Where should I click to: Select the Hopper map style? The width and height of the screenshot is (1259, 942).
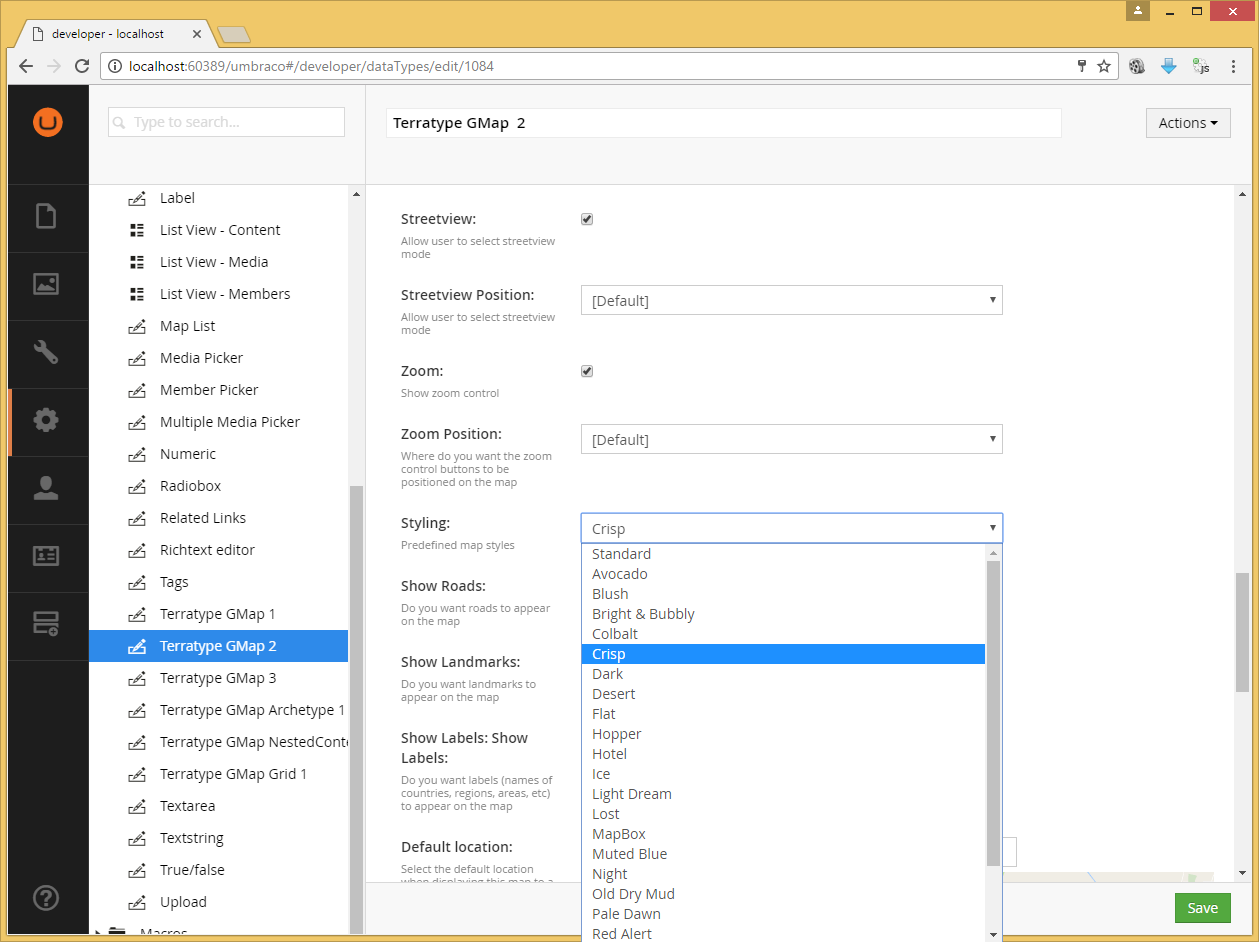[783, 734]
